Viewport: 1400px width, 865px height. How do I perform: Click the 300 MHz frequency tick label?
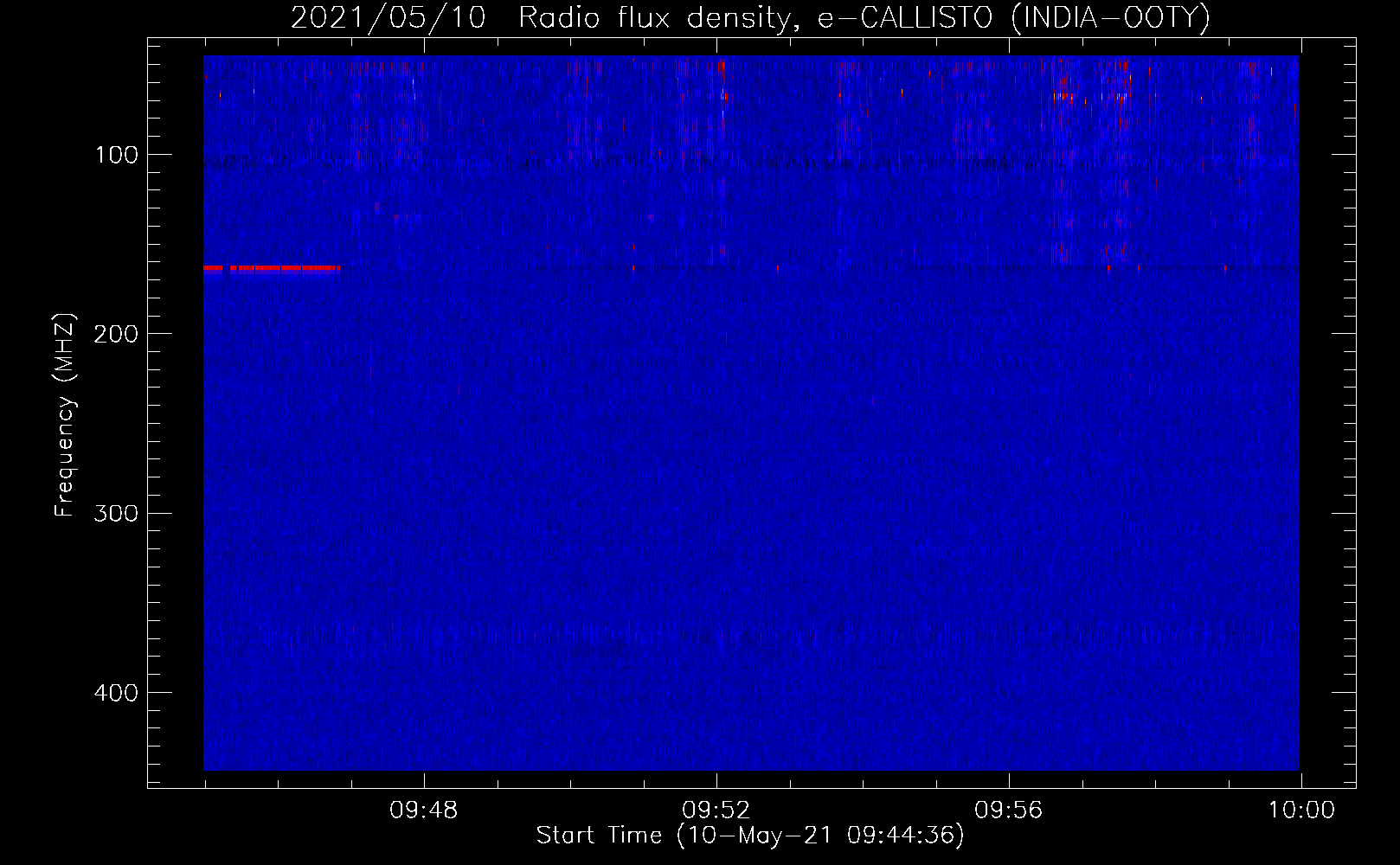(116, 513)
